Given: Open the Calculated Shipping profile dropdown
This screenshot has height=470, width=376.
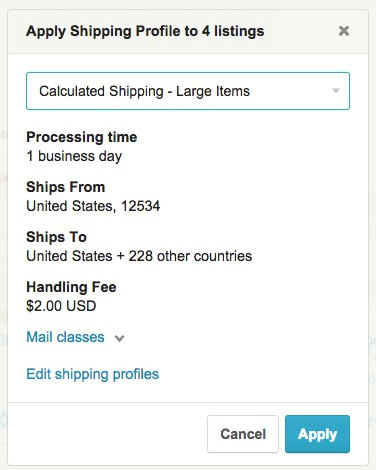Looking at the screenshot, I should coord(188,91).
